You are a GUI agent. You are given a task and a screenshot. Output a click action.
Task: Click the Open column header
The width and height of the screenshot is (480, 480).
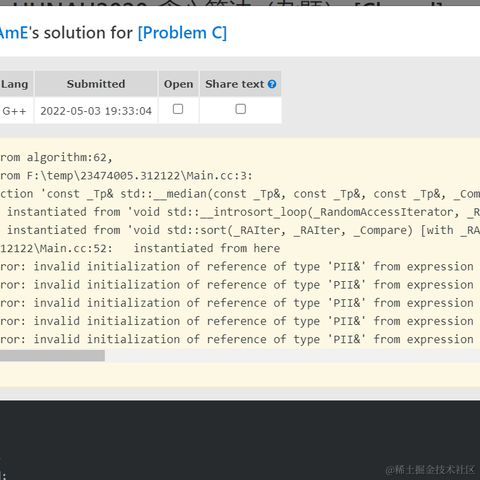click(x=178, y=84)
